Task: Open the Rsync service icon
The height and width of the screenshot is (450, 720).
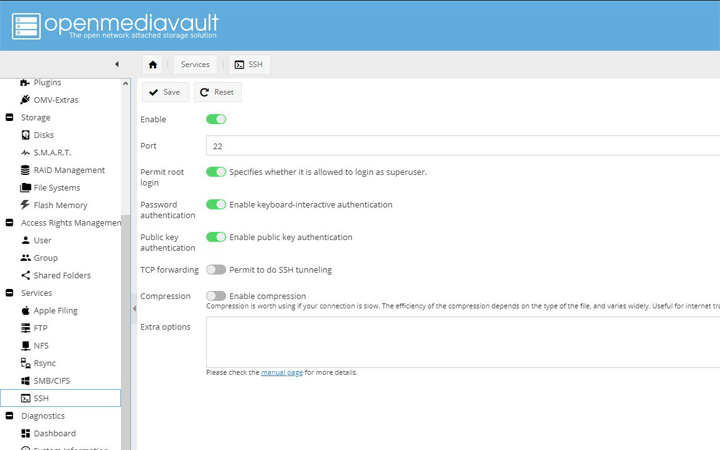Action: pyautogui.click(x=26, y=363)
